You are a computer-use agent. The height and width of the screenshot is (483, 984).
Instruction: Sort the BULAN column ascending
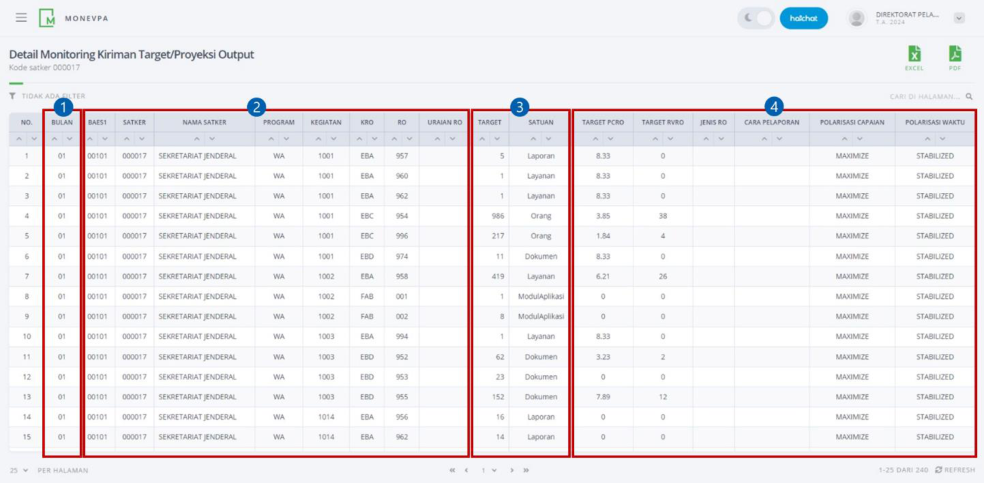[55, 139]
